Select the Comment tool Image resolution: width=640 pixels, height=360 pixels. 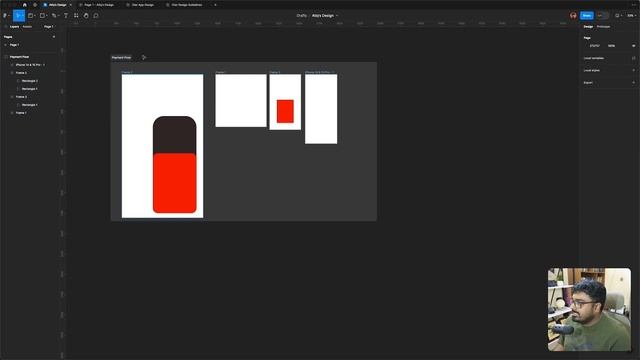click(x=96, y=16)
